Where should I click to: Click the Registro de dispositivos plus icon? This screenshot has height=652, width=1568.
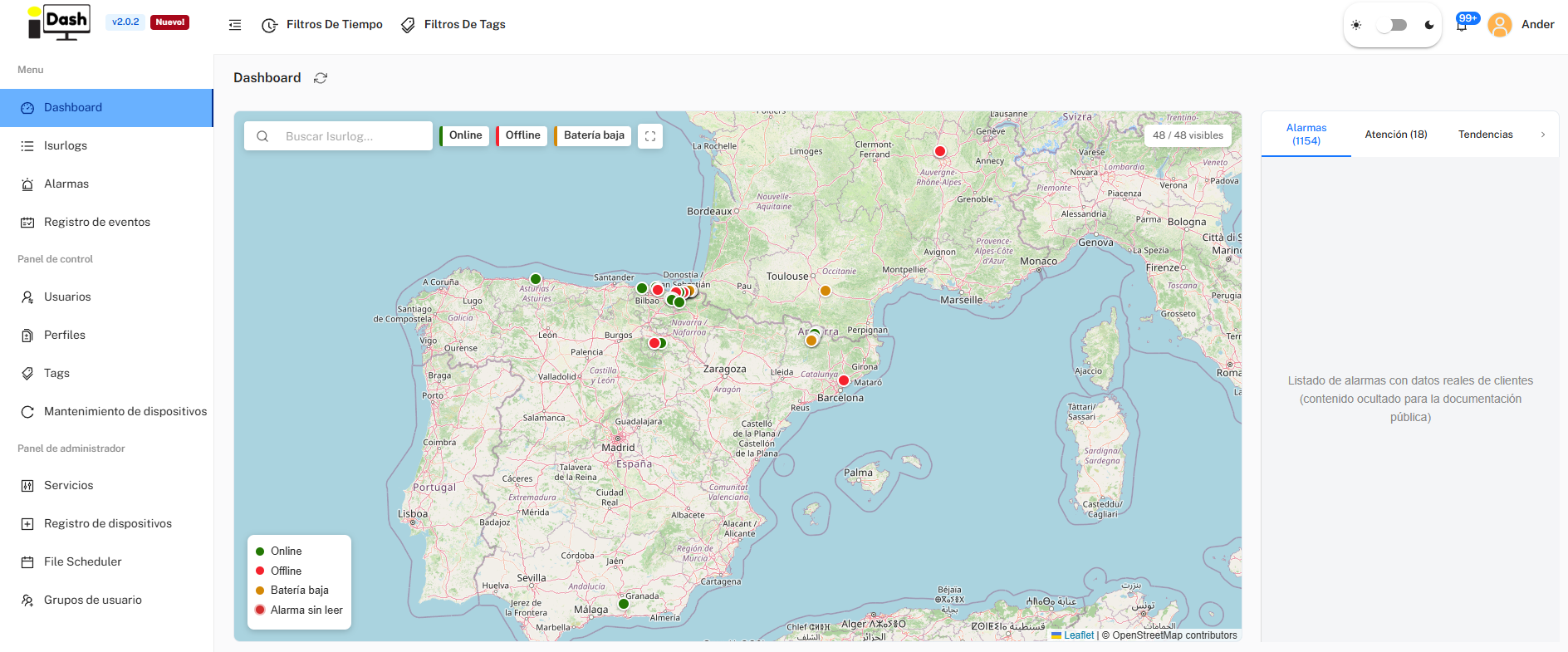point(27,524)
